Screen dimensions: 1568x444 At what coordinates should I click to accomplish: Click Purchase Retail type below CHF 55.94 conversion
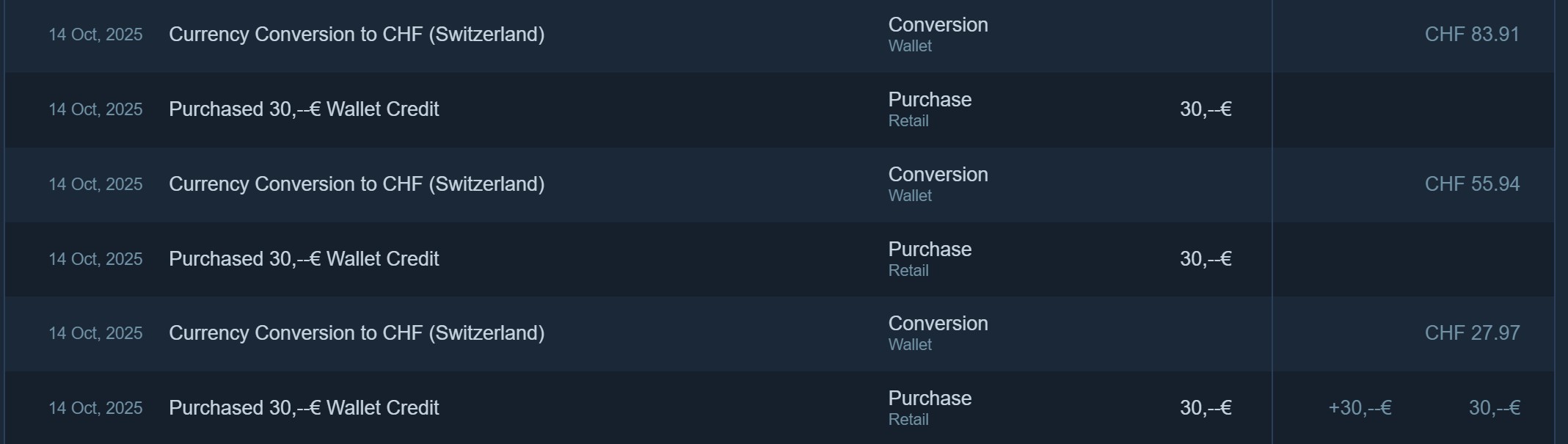(x=930, y=259)
